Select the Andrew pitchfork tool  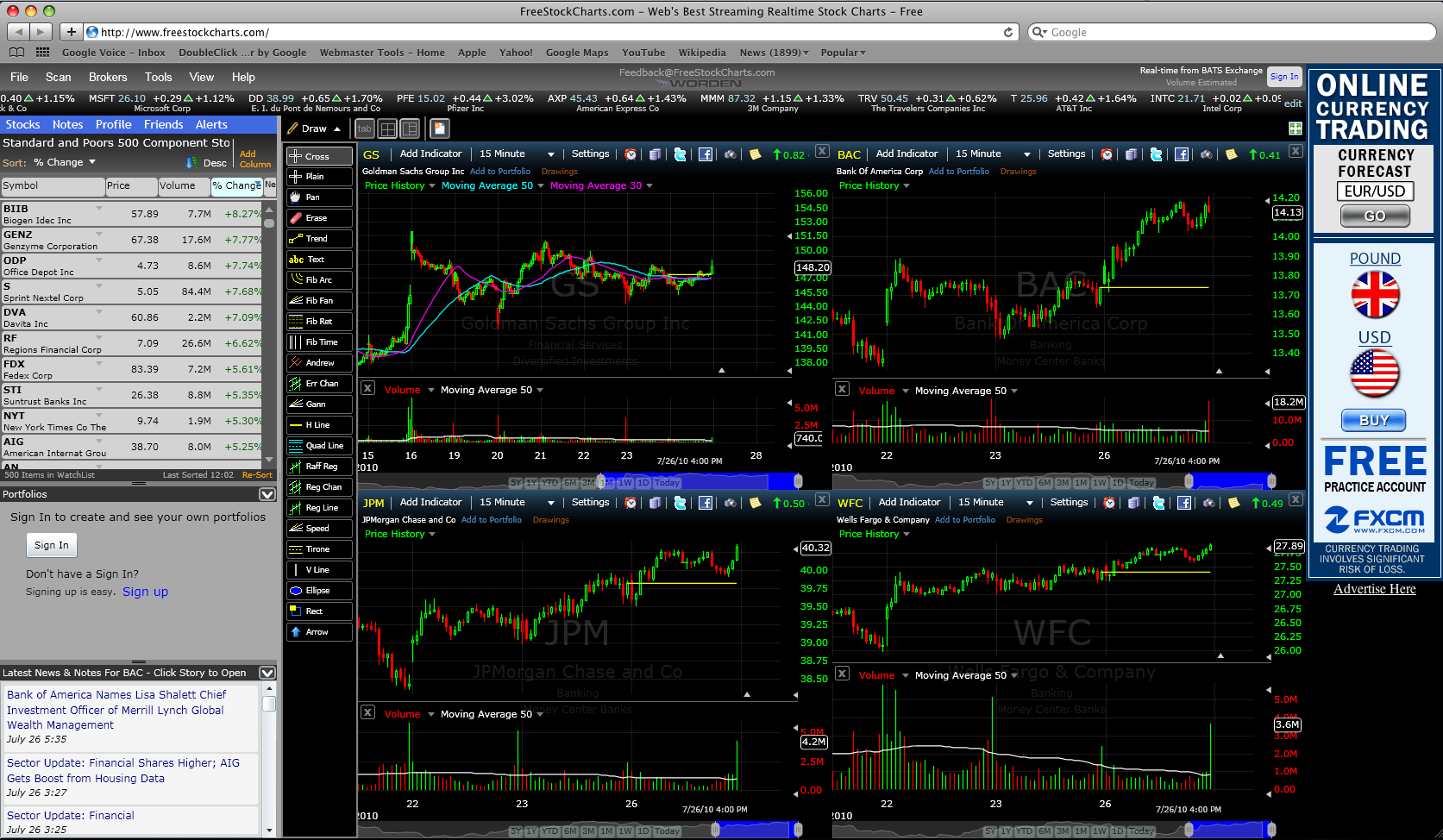pos(319,363)
